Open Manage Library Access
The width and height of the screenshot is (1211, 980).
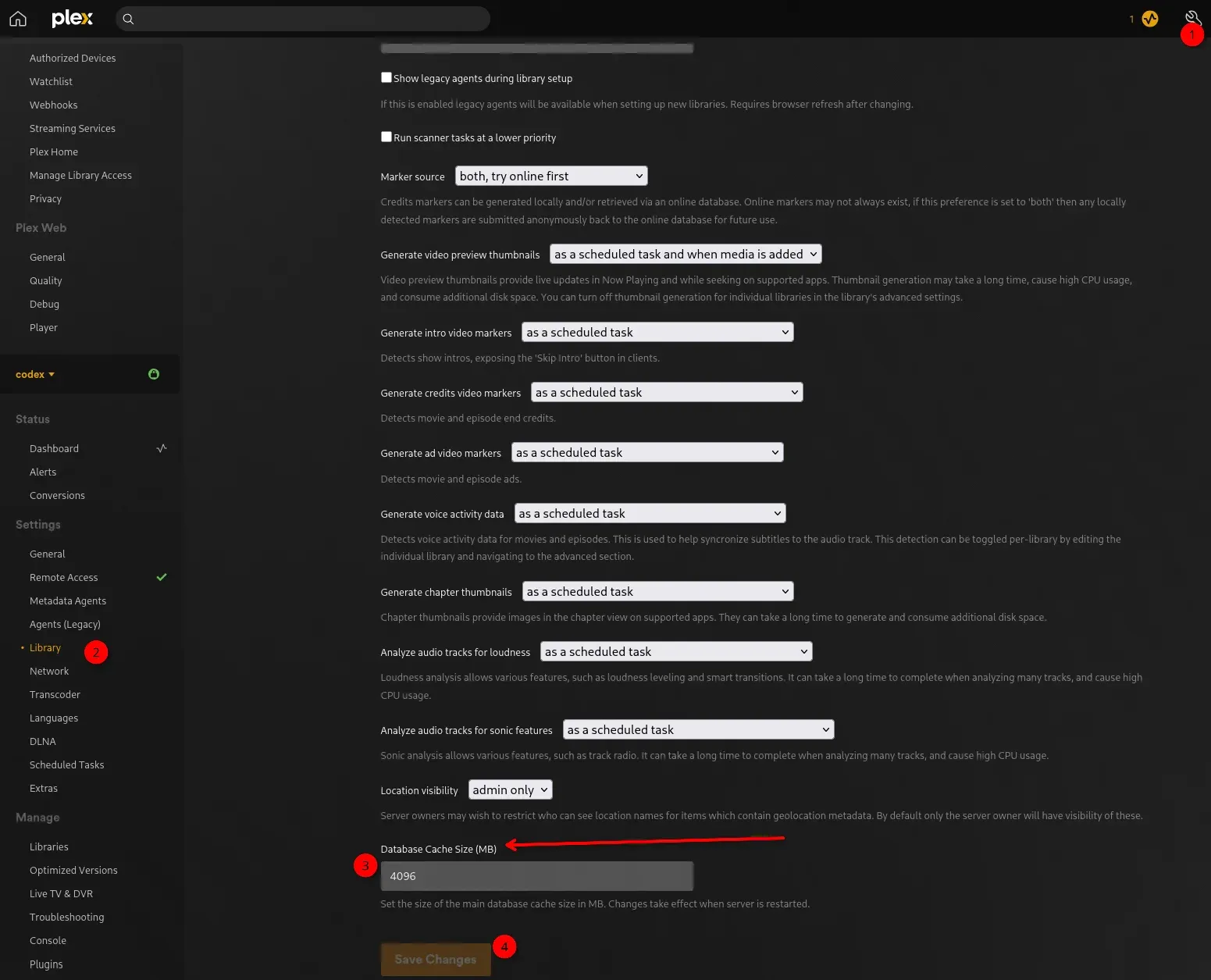[80, 175]
